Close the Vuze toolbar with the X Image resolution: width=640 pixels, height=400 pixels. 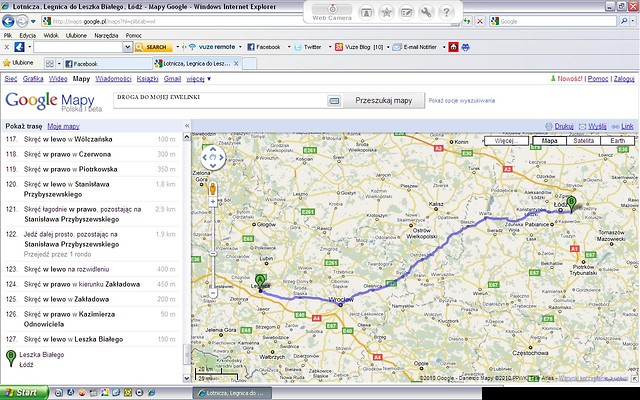pos(6,47)
